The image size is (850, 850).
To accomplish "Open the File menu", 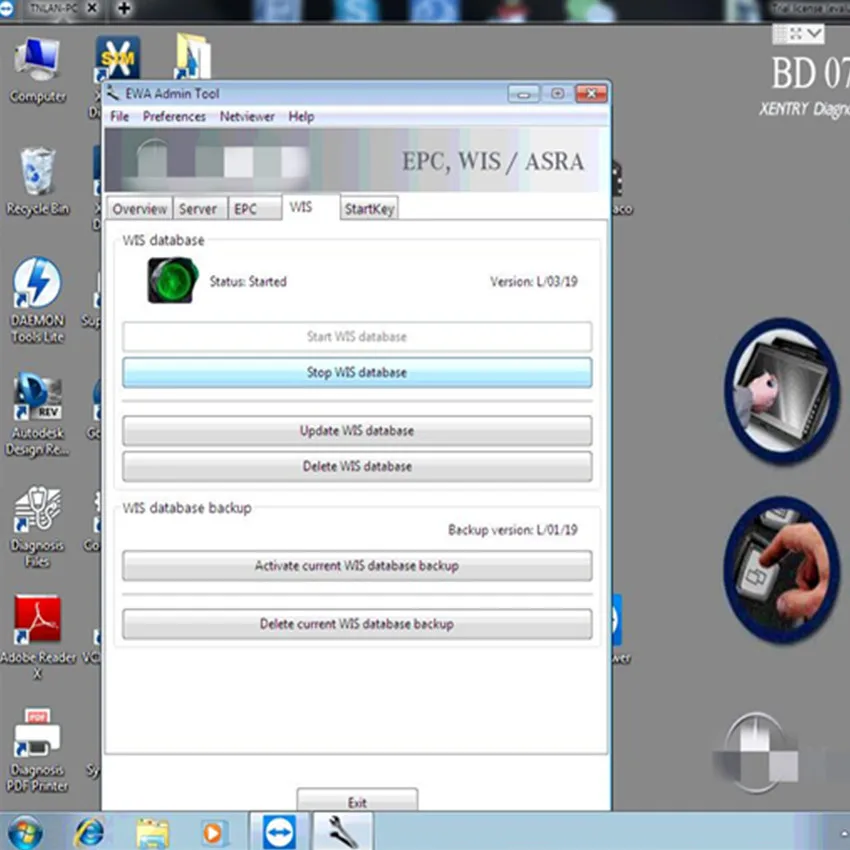I will tap(120, 117).
